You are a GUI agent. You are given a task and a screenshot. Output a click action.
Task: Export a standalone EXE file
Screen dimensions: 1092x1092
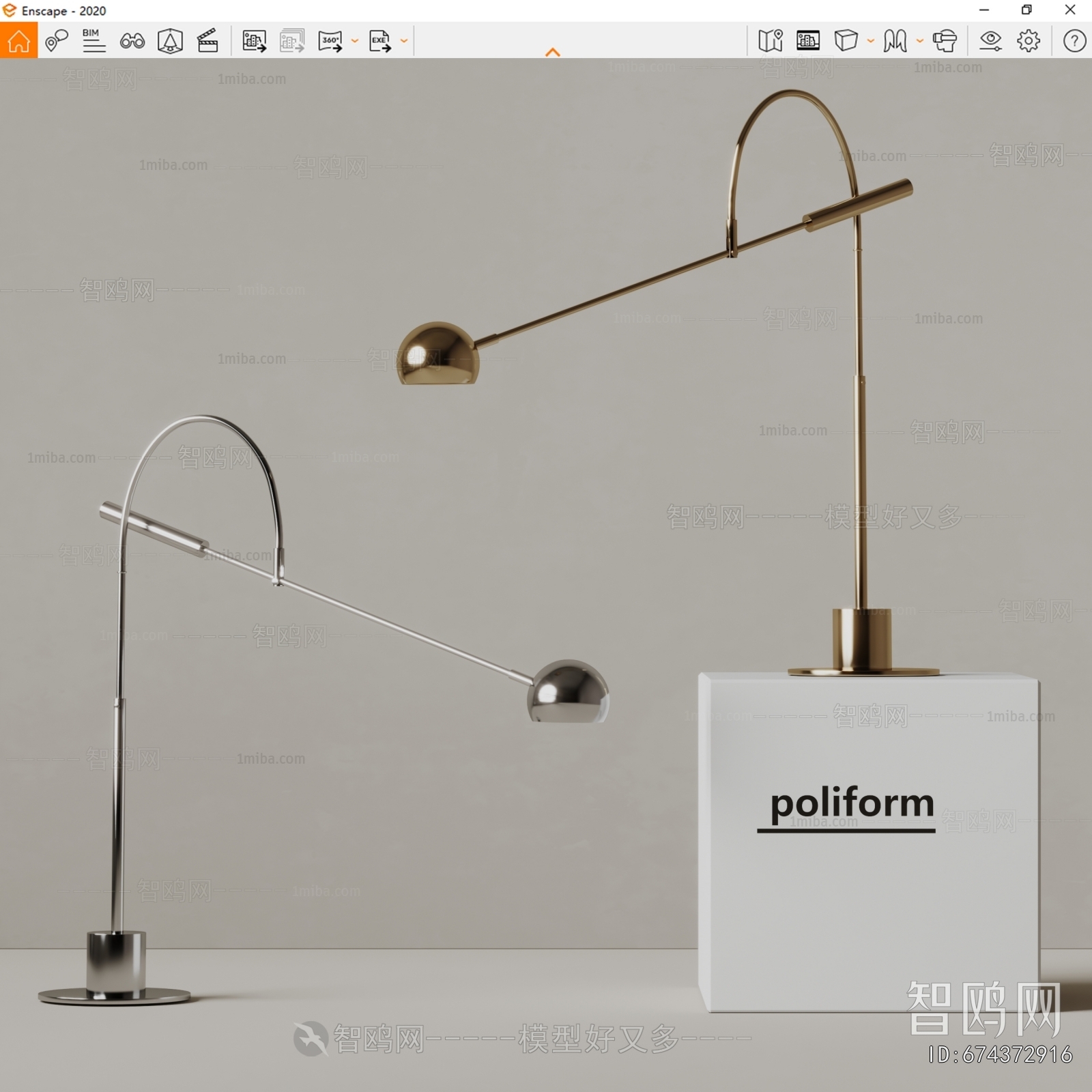[380, 41]
